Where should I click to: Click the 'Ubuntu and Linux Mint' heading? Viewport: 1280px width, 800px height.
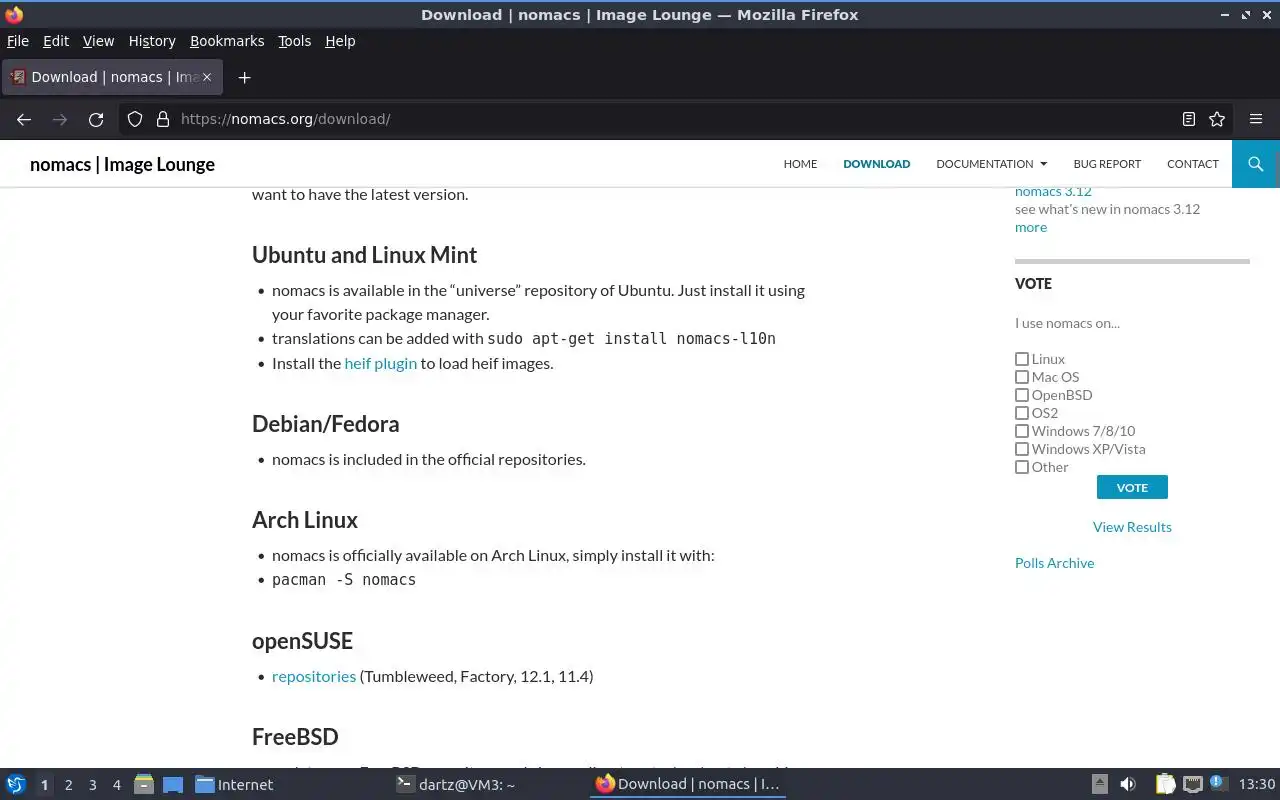pyautogui.click(x=364, y=255)
